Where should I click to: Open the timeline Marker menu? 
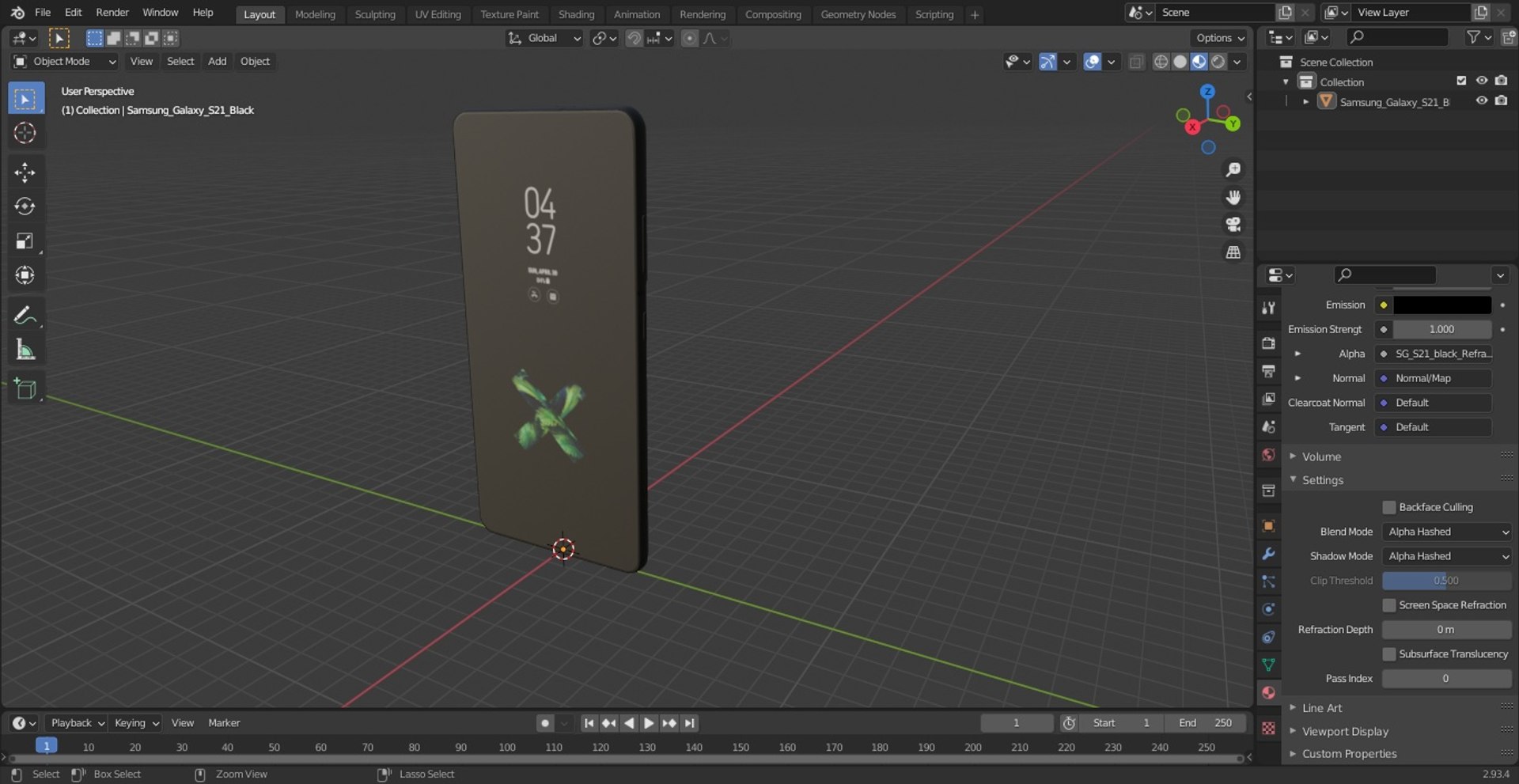[x=224, y=723]
